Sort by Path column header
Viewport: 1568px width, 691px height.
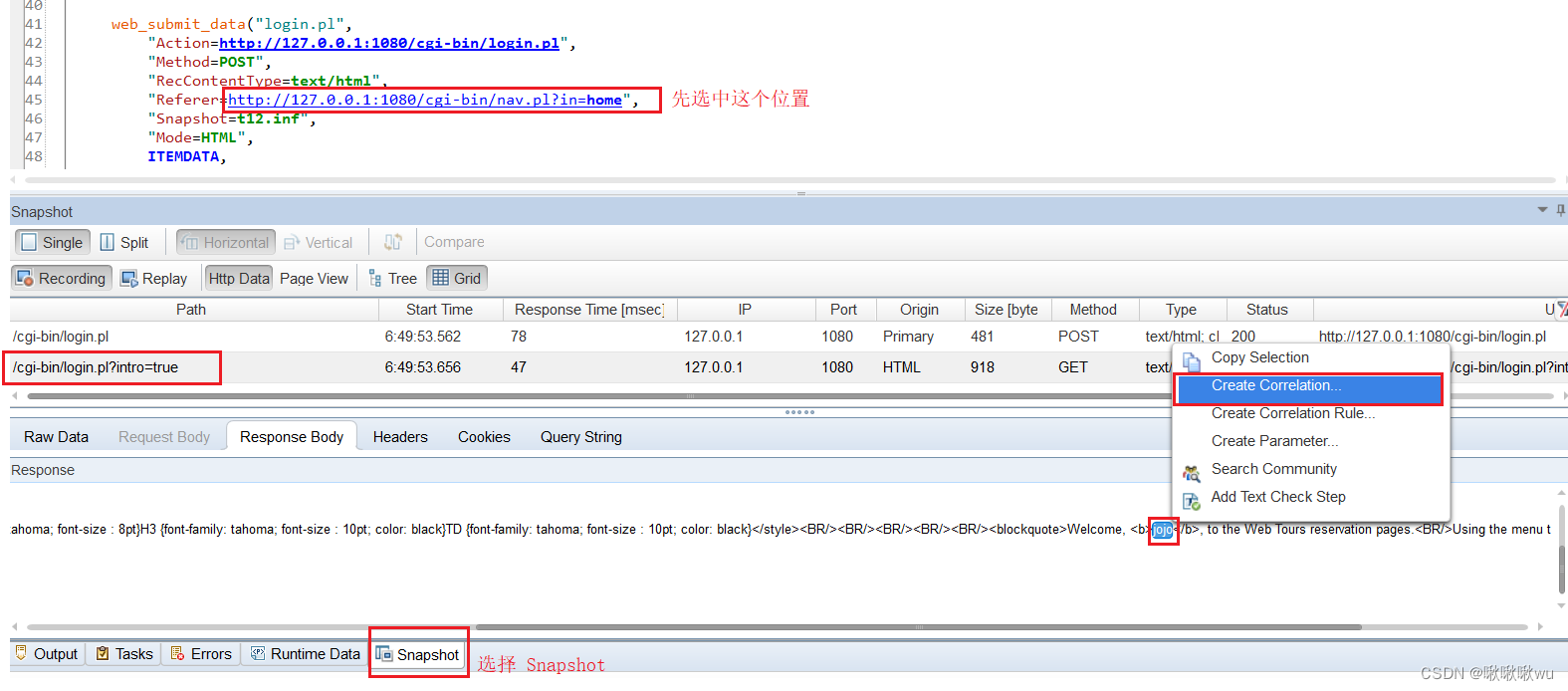191,310
